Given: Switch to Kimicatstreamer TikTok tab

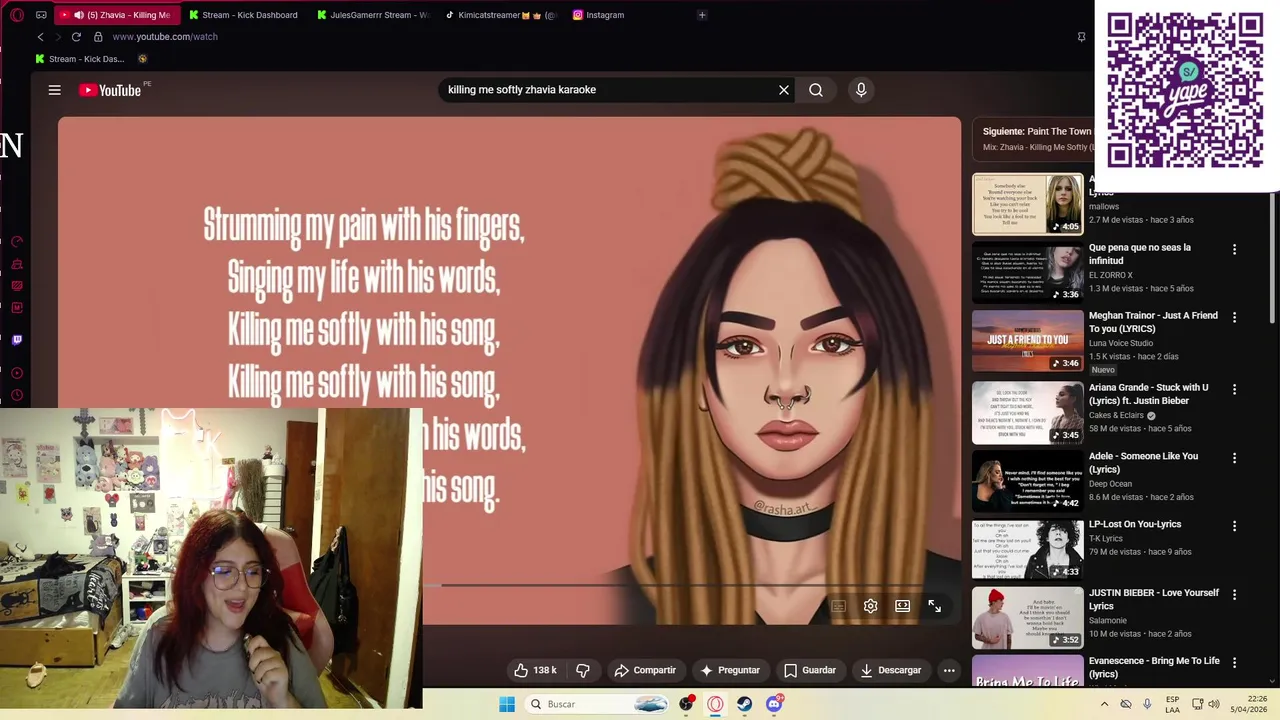Looking at the screenshot, I should tap(500, 15).
